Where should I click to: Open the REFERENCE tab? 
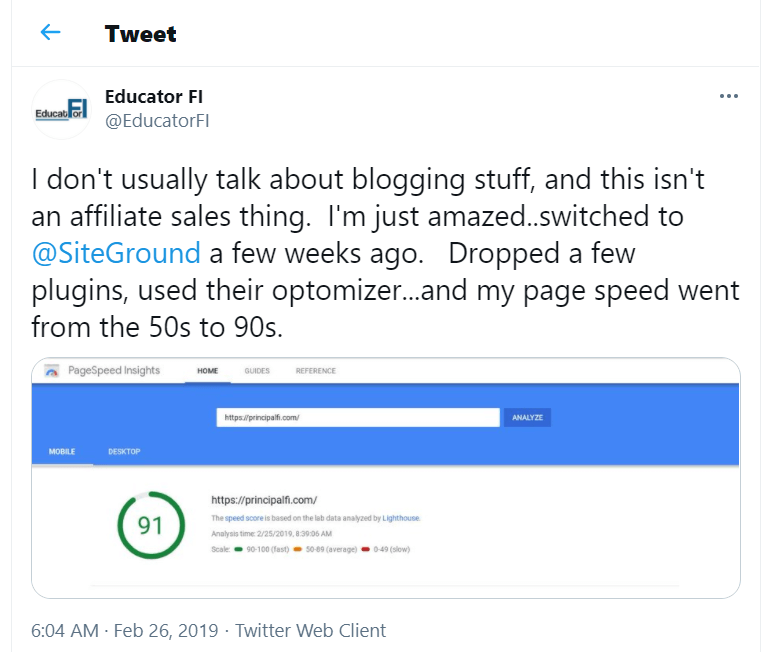[x=315, y=371]
